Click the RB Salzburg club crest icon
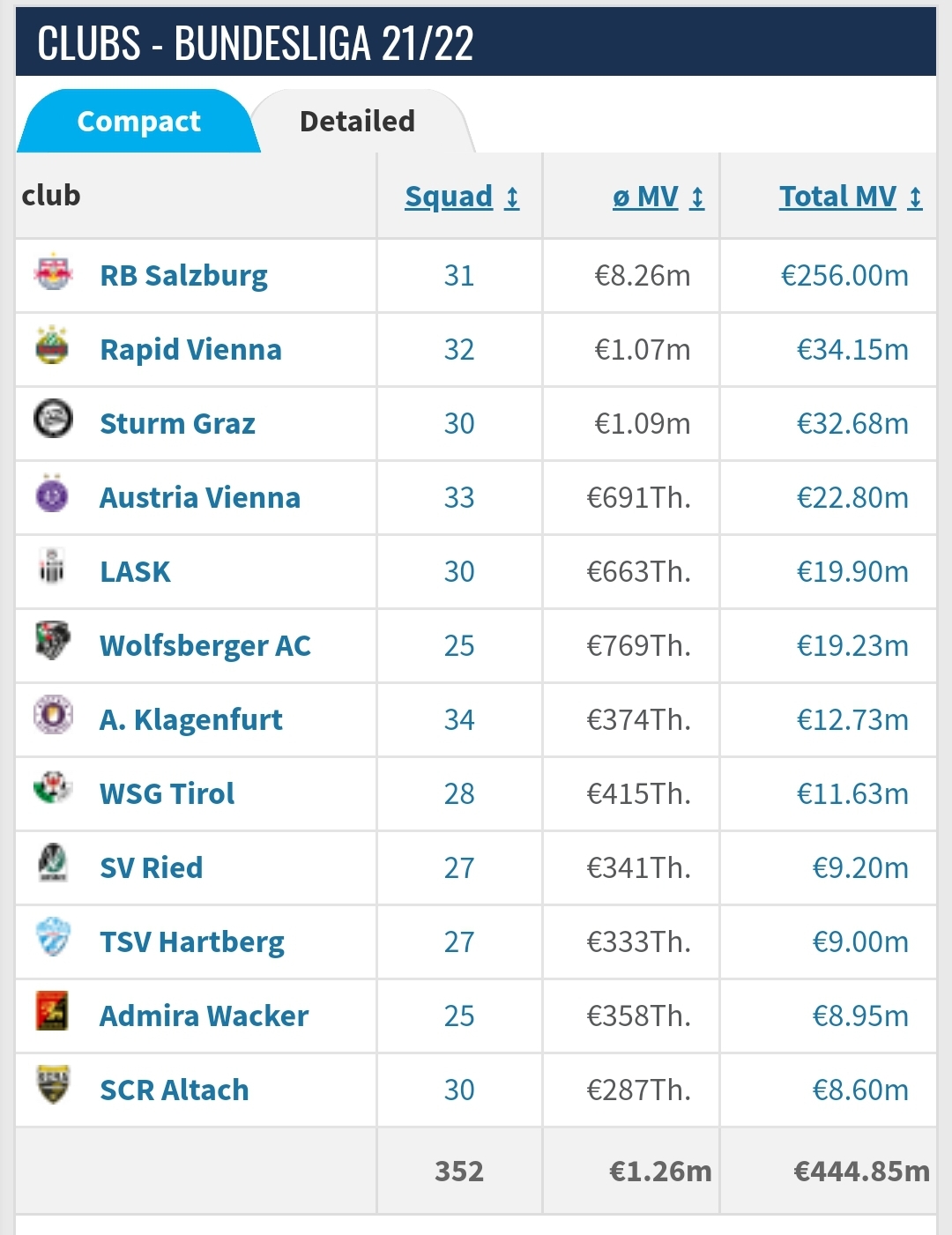The image size is (952, 1235). coord(53,273)
